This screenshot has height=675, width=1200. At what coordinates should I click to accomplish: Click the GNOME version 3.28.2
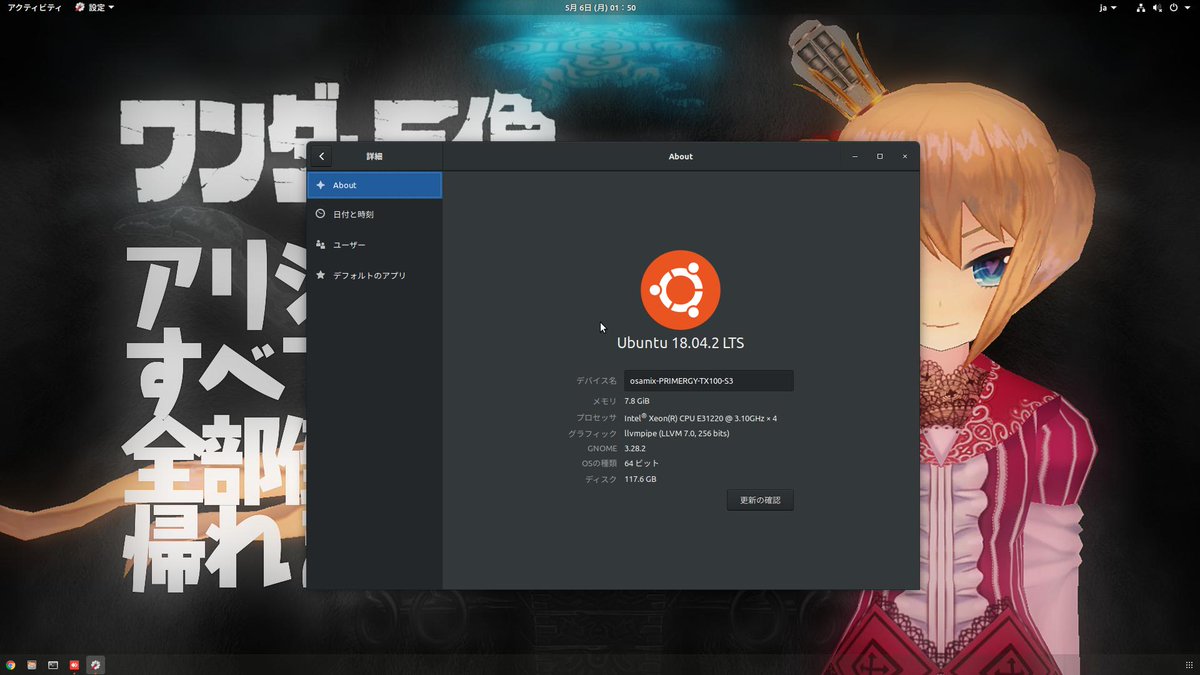(635, 448)
